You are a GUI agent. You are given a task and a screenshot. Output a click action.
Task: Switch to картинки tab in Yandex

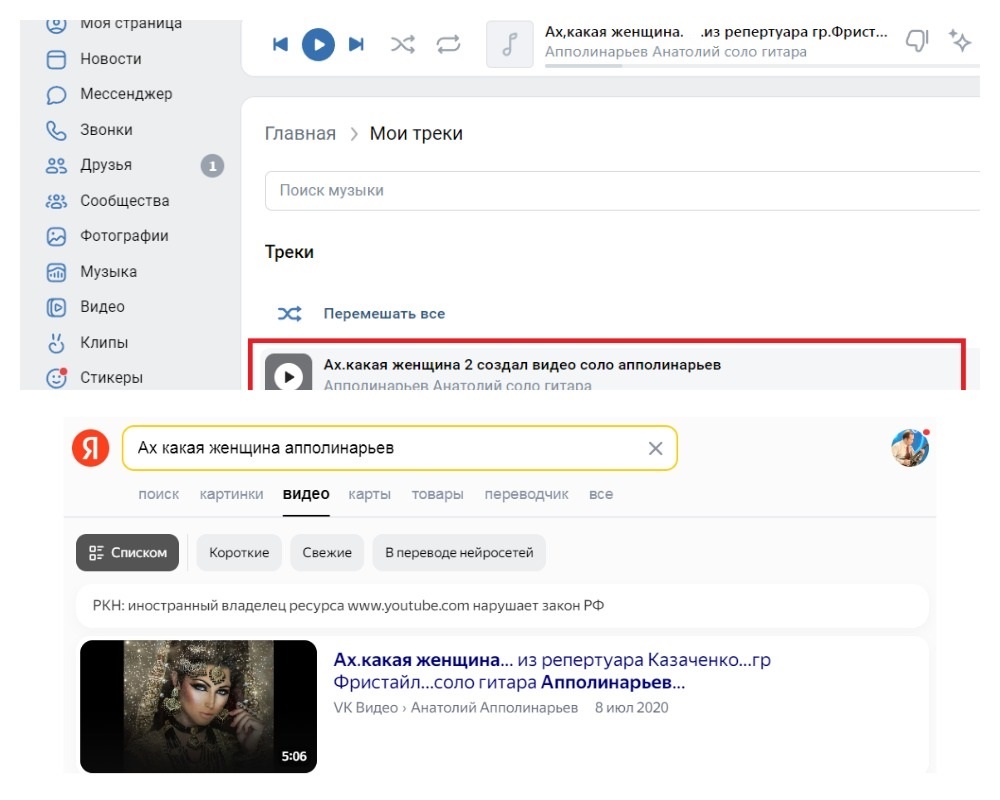pyautogui.click(x=231, y=494)
